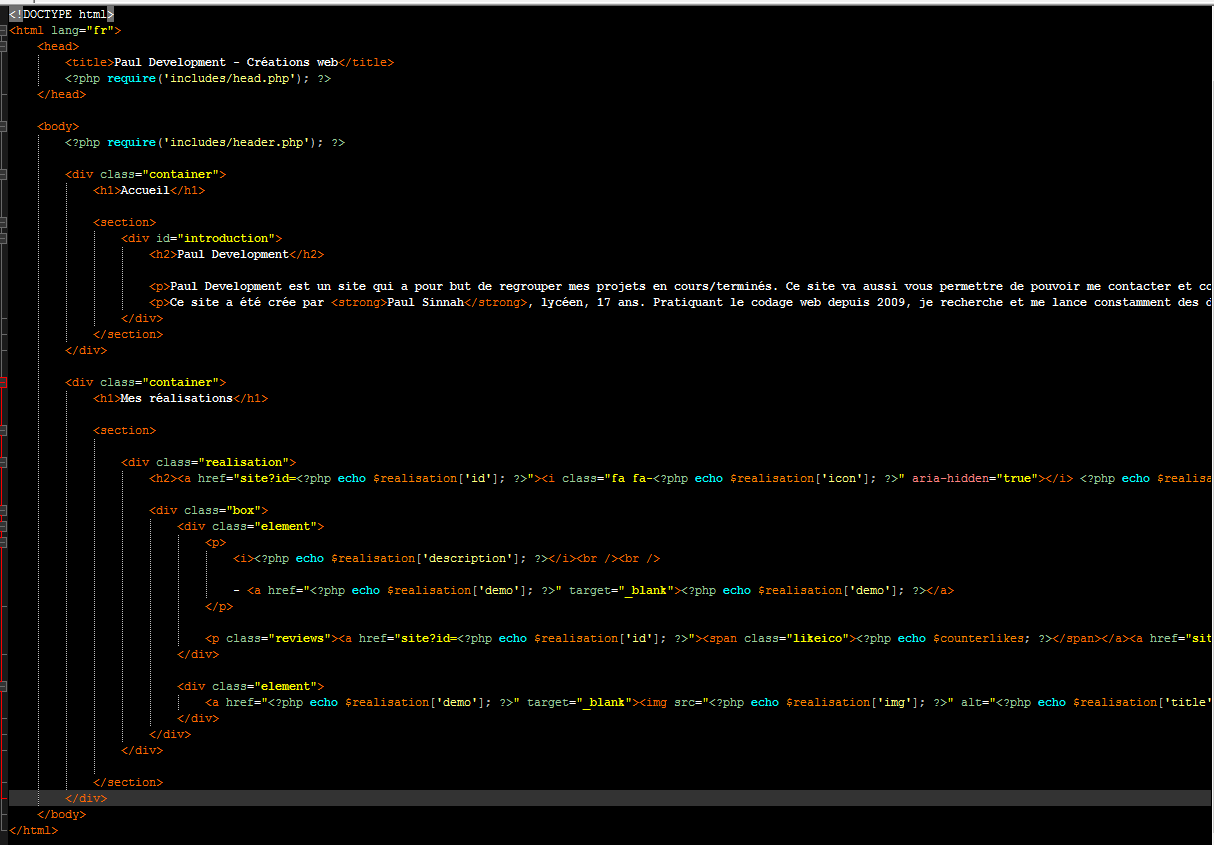Click the opening <body> tag
This screenshot has width=1214, height=845.
(x=58, y=126)
